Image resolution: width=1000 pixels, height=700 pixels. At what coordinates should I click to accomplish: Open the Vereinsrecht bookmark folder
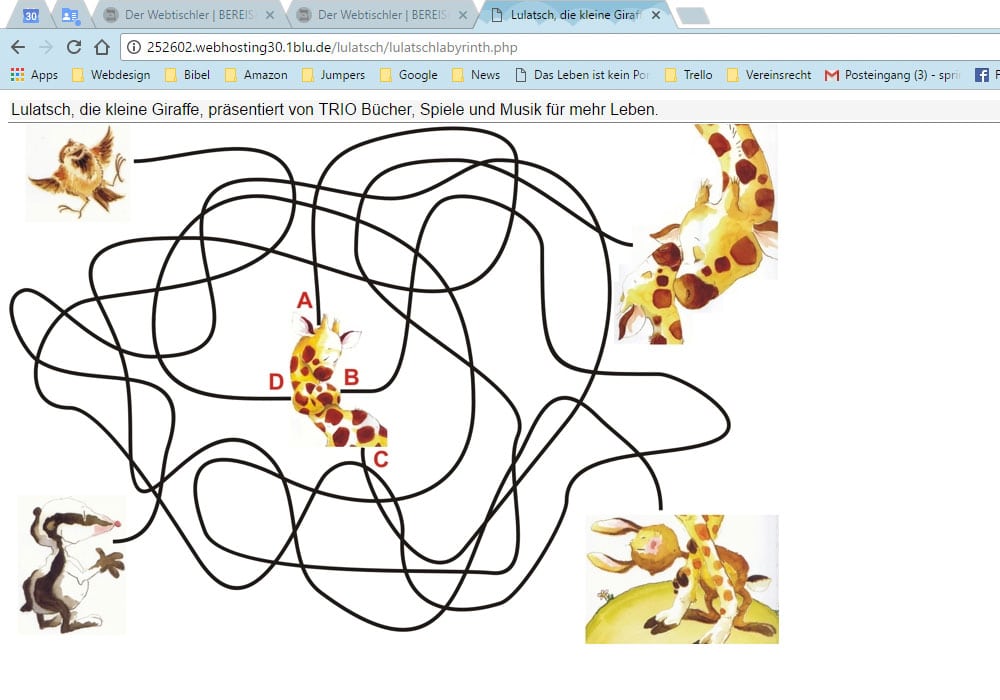tap(769, 75)
